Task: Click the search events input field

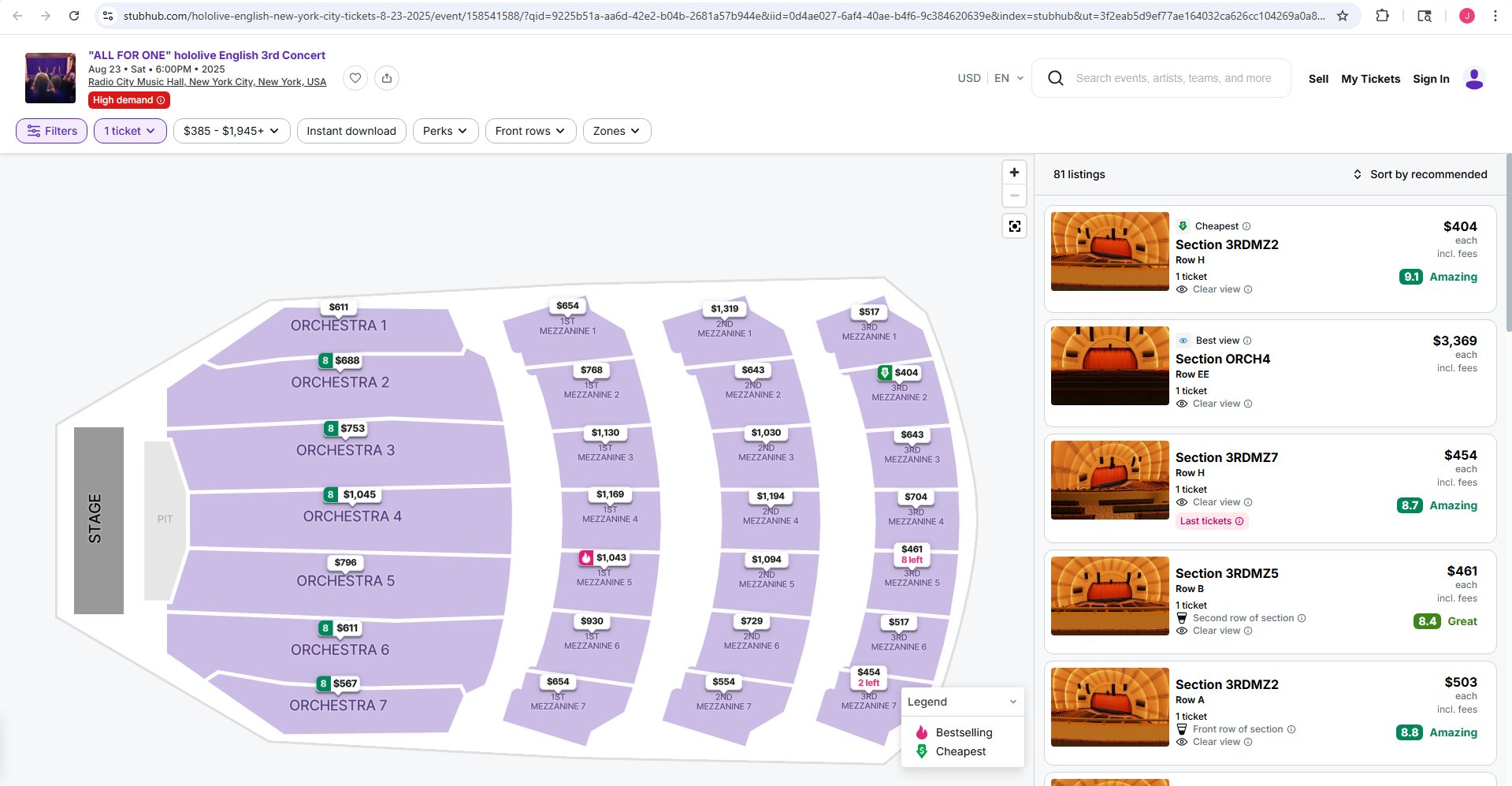Action: (x=1173, y=78)
